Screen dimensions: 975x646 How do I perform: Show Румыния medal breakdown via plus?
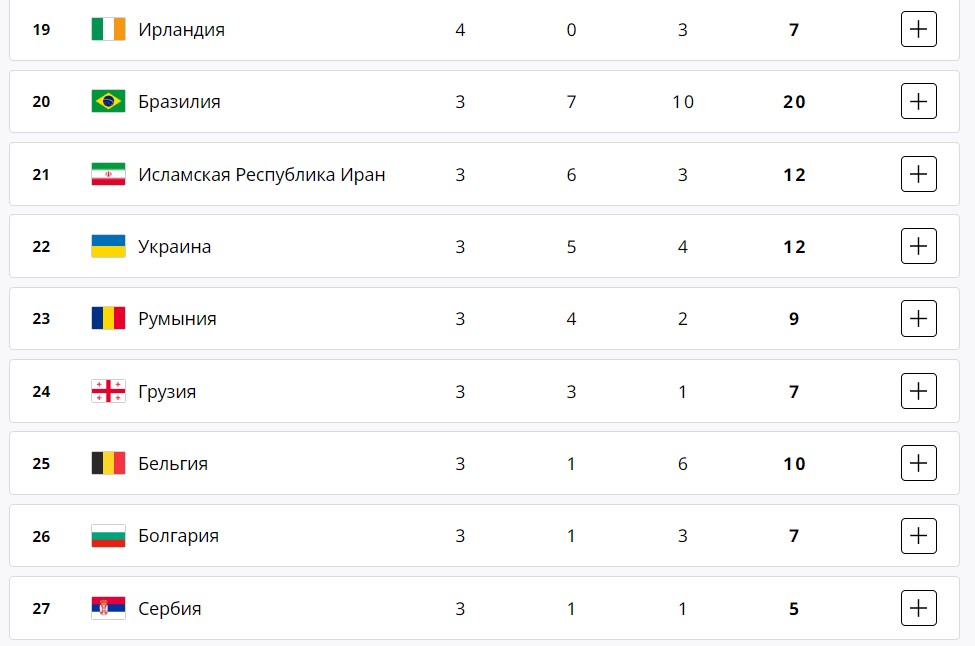pos(918,318)
